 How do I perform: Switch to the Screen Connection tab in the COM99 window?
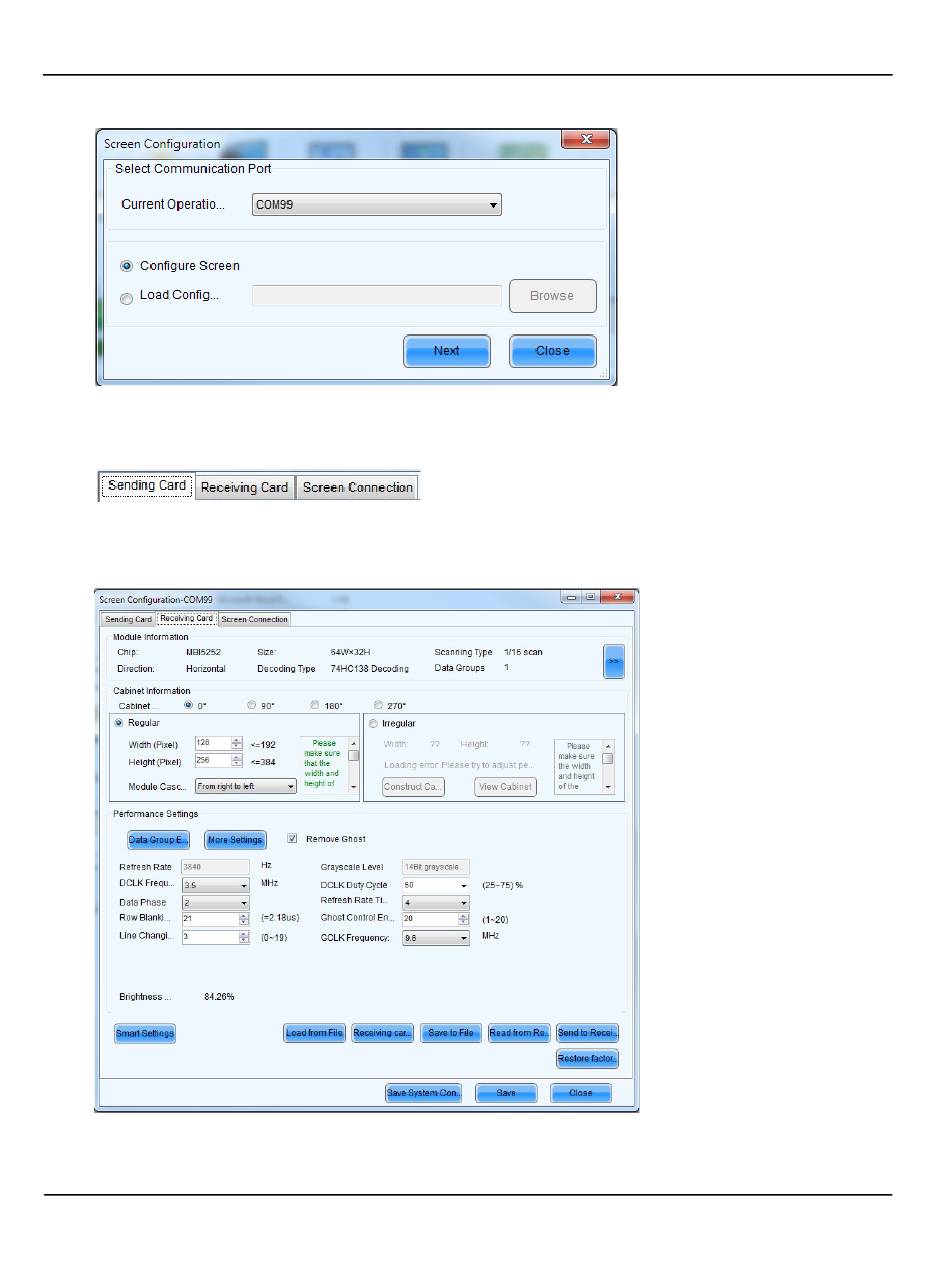tap(255, 619)
